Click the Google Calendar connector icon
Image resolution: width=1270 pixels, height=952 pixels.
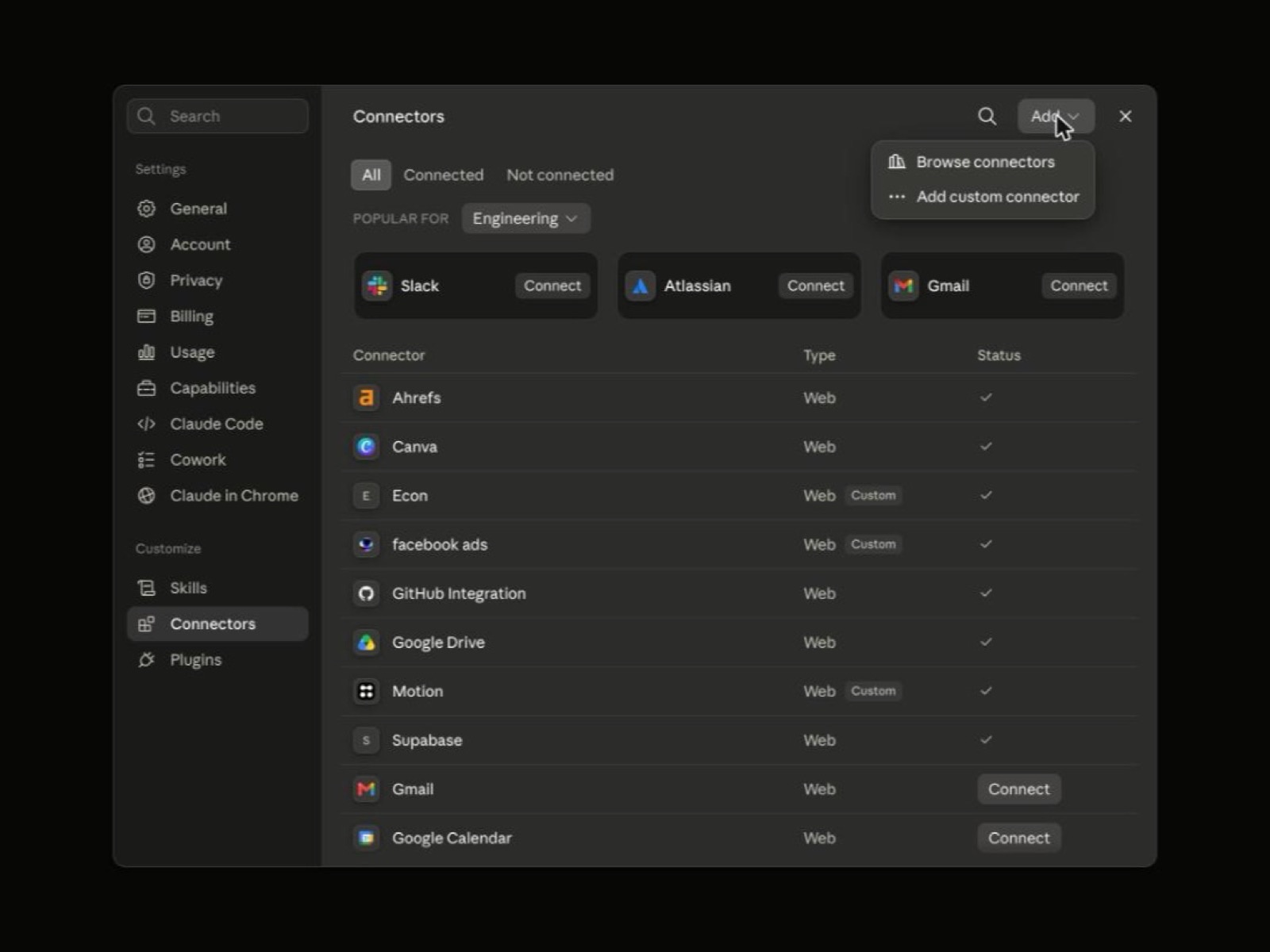[x=366, y=838]
